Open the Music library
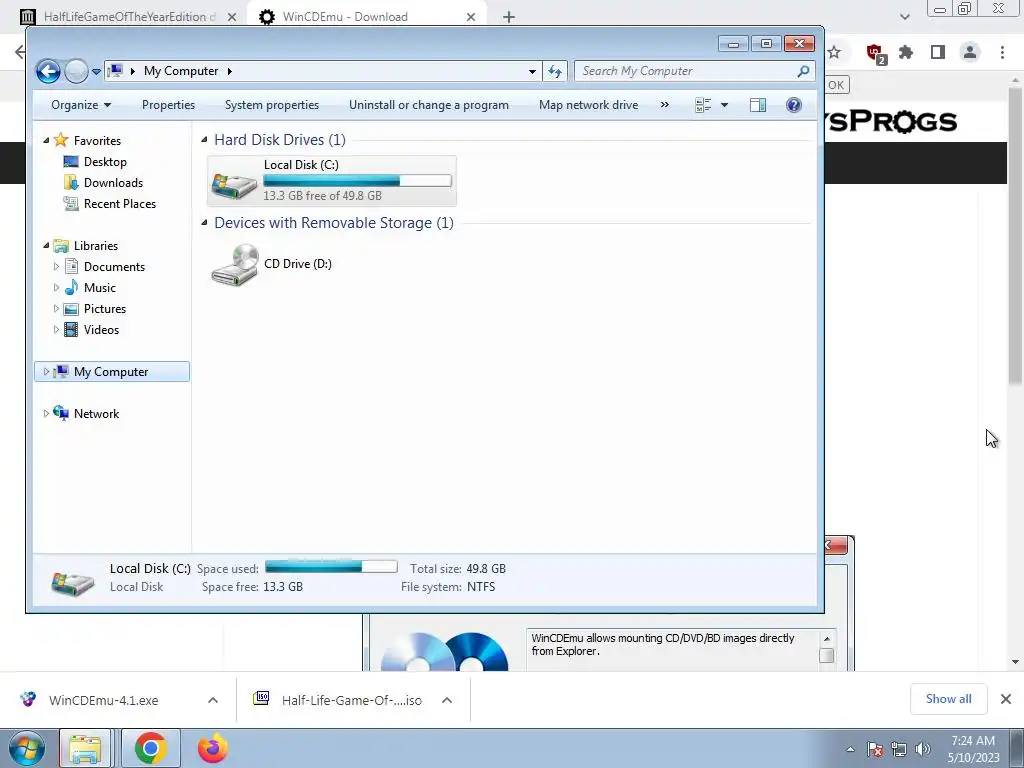 point(99,288)
